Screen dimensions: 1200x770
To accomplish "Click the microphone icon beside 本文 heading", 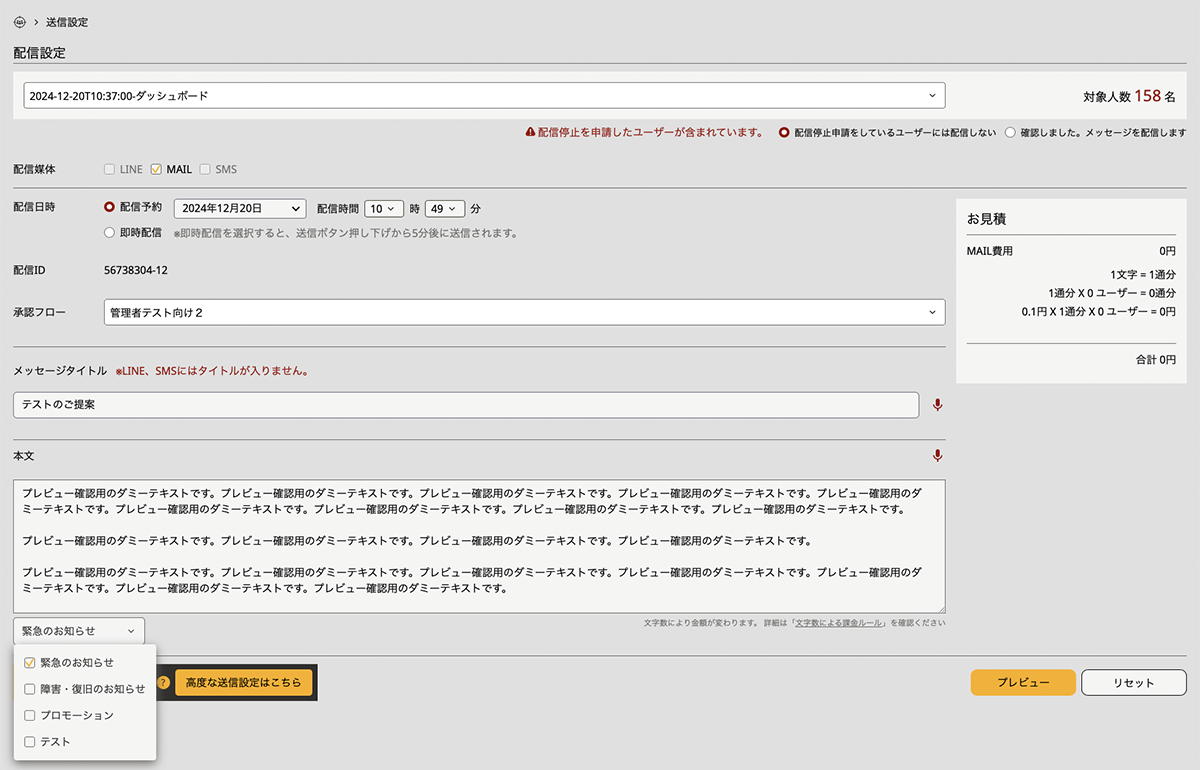I will coord(937,456).
